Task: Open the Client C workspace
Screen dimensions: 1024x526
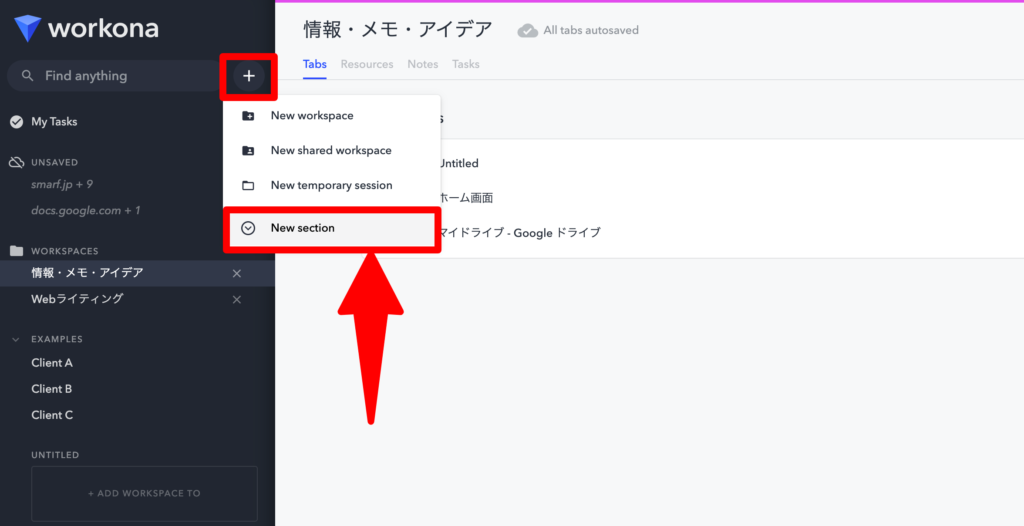Action: pyautogui.click(x=52, y=415)
